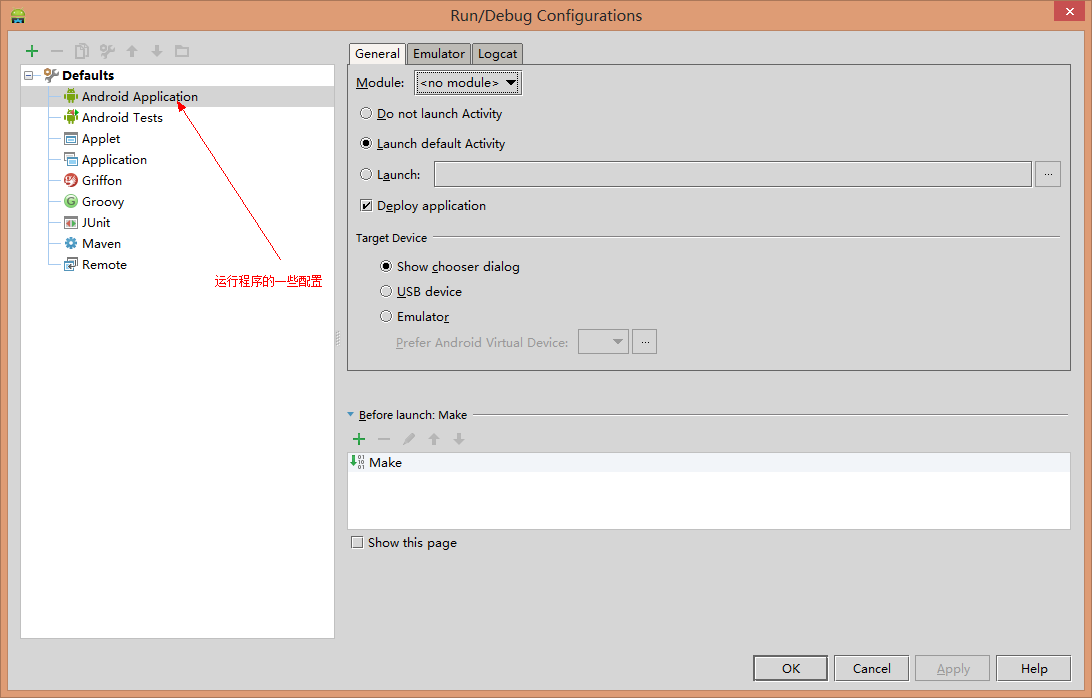1092x698 pixels.
Task: Click the Applet icon in tree
Action: pyautogui.click(x=71, y=139)
